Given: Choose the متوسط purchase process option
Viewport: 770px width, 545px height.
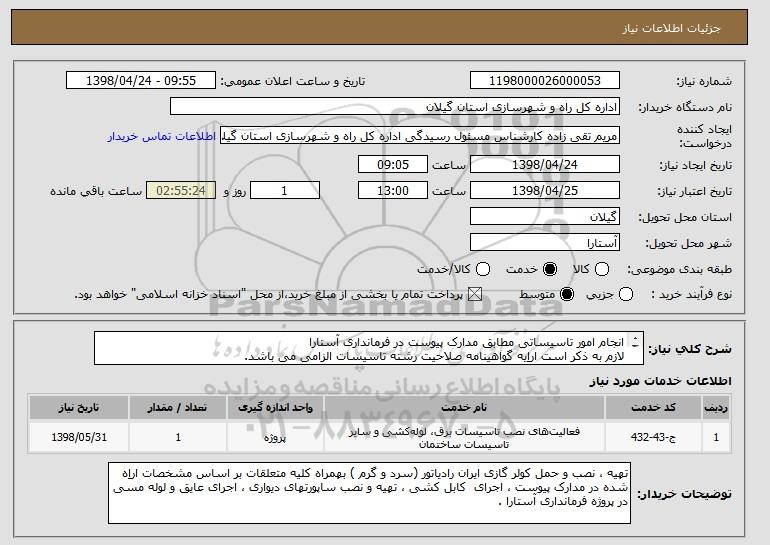Looking at the screenshot, I should pos(567,295).
